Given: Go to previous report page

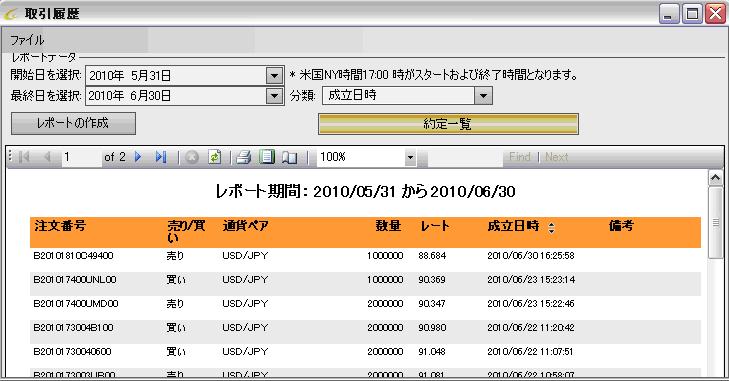Looking at the screenshot, I should coord(47,157).
